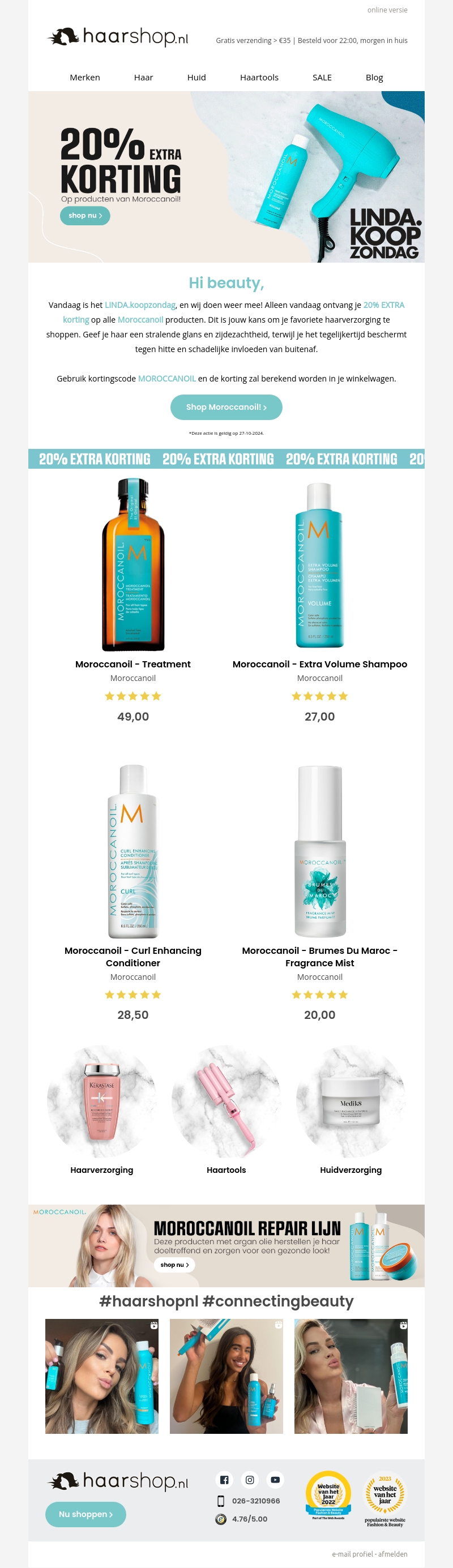Open the Moroccanoil - Treatment product image
The height and width of the screenshot is (1568, 453).
point(133,564)
